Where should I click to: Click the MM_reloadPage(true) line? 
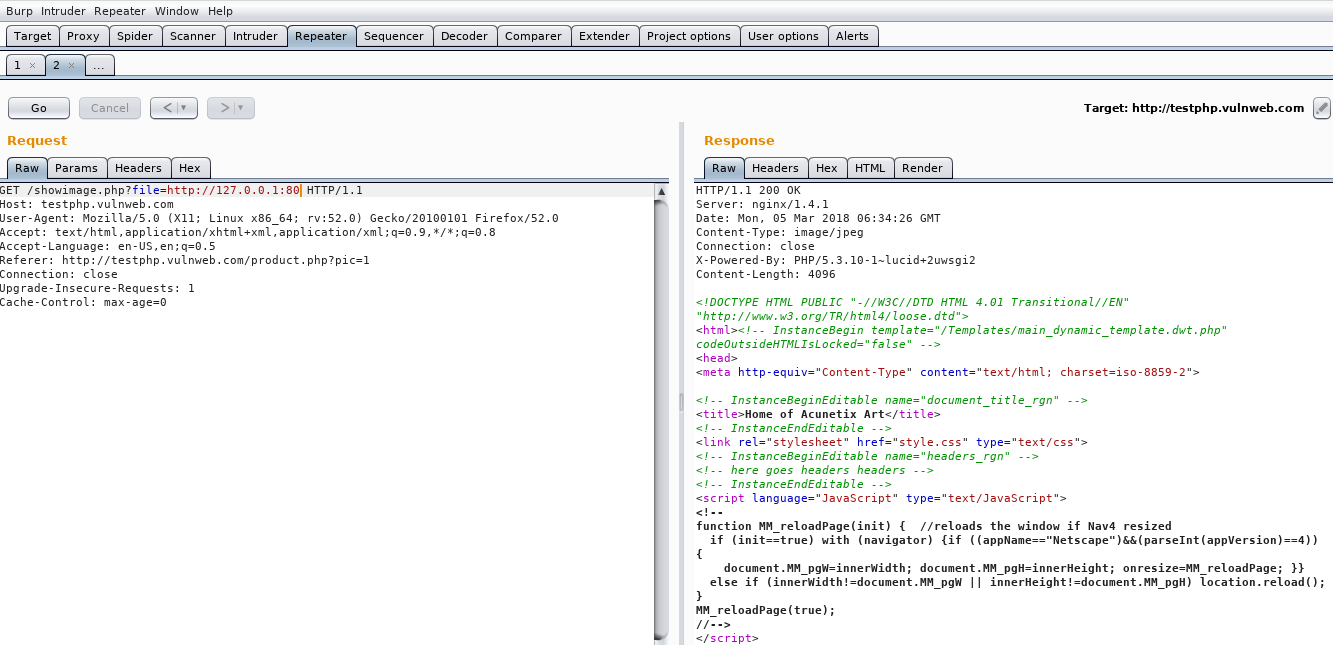point(765,610)
